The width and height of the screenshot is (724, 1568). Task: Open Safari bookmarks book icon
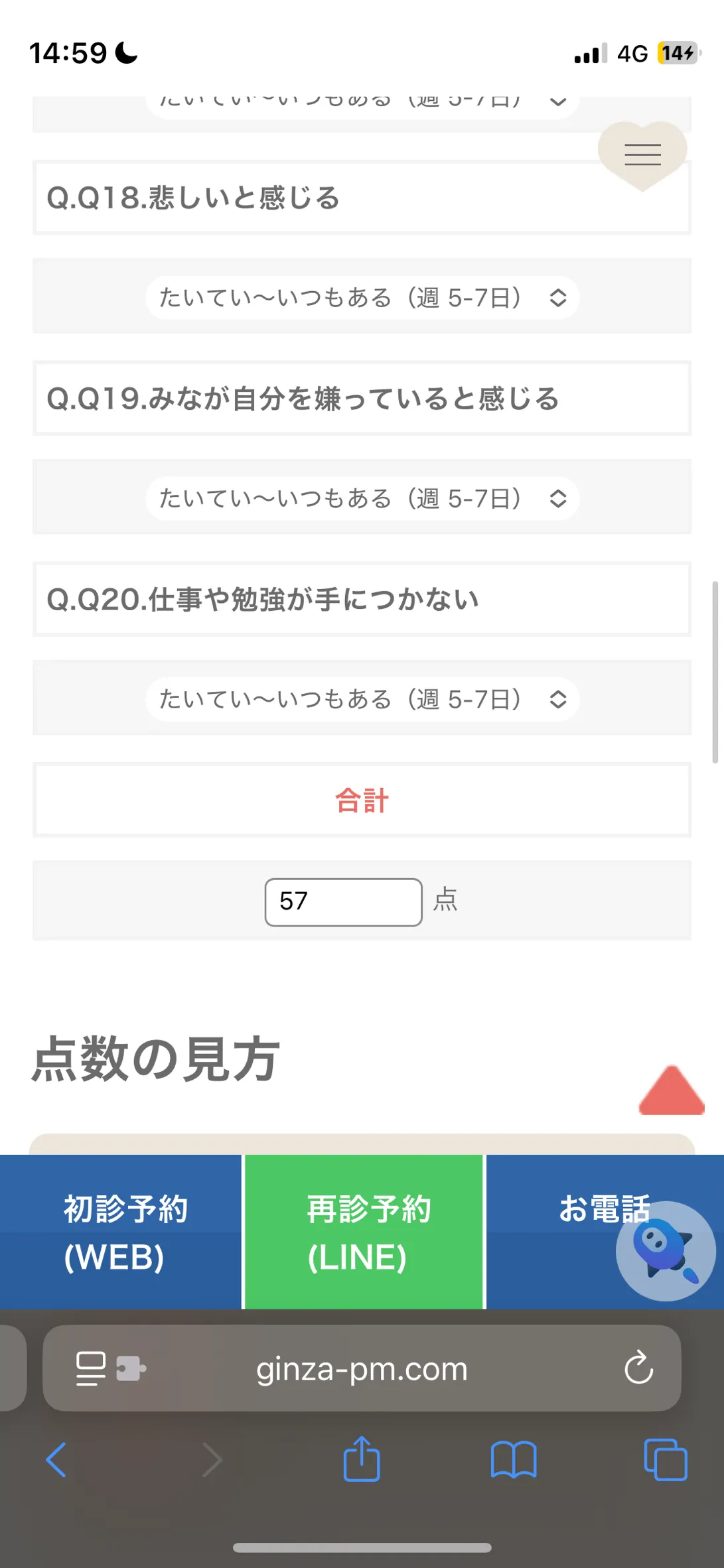pos(514,1459)
